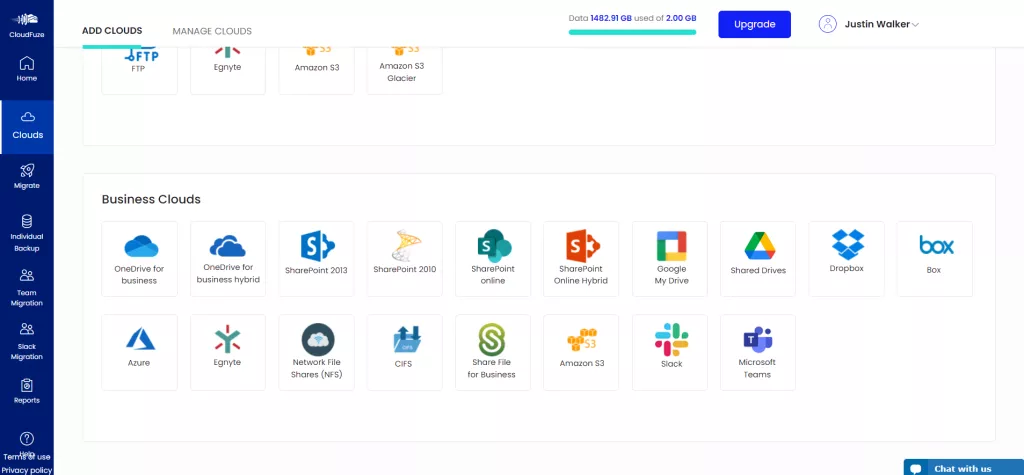The height and width of the screenshot is (475, 1024).
Task: Click the user avatar icon
Action: coord(827,24)
